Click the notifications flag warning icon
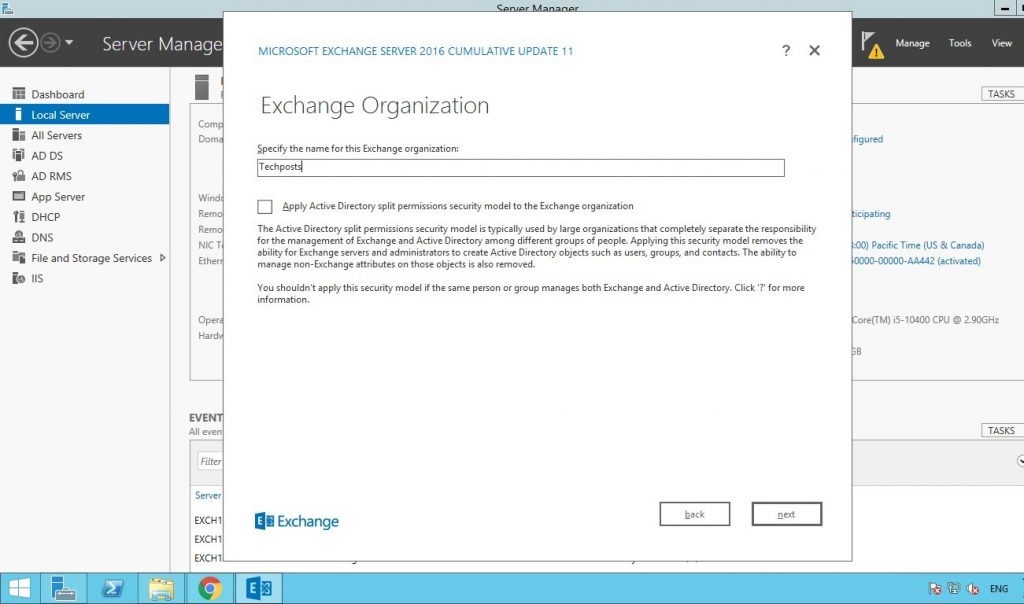This screenshot has height=604, width=1024. (x=872, y=44)
